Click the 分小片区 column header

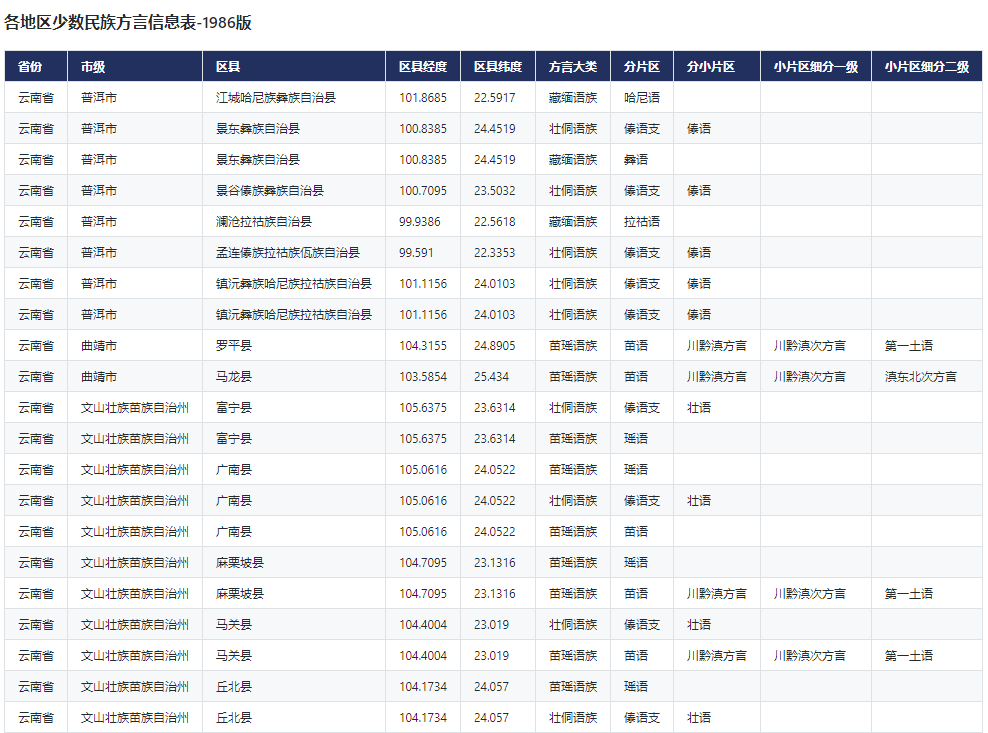(717, 66)
